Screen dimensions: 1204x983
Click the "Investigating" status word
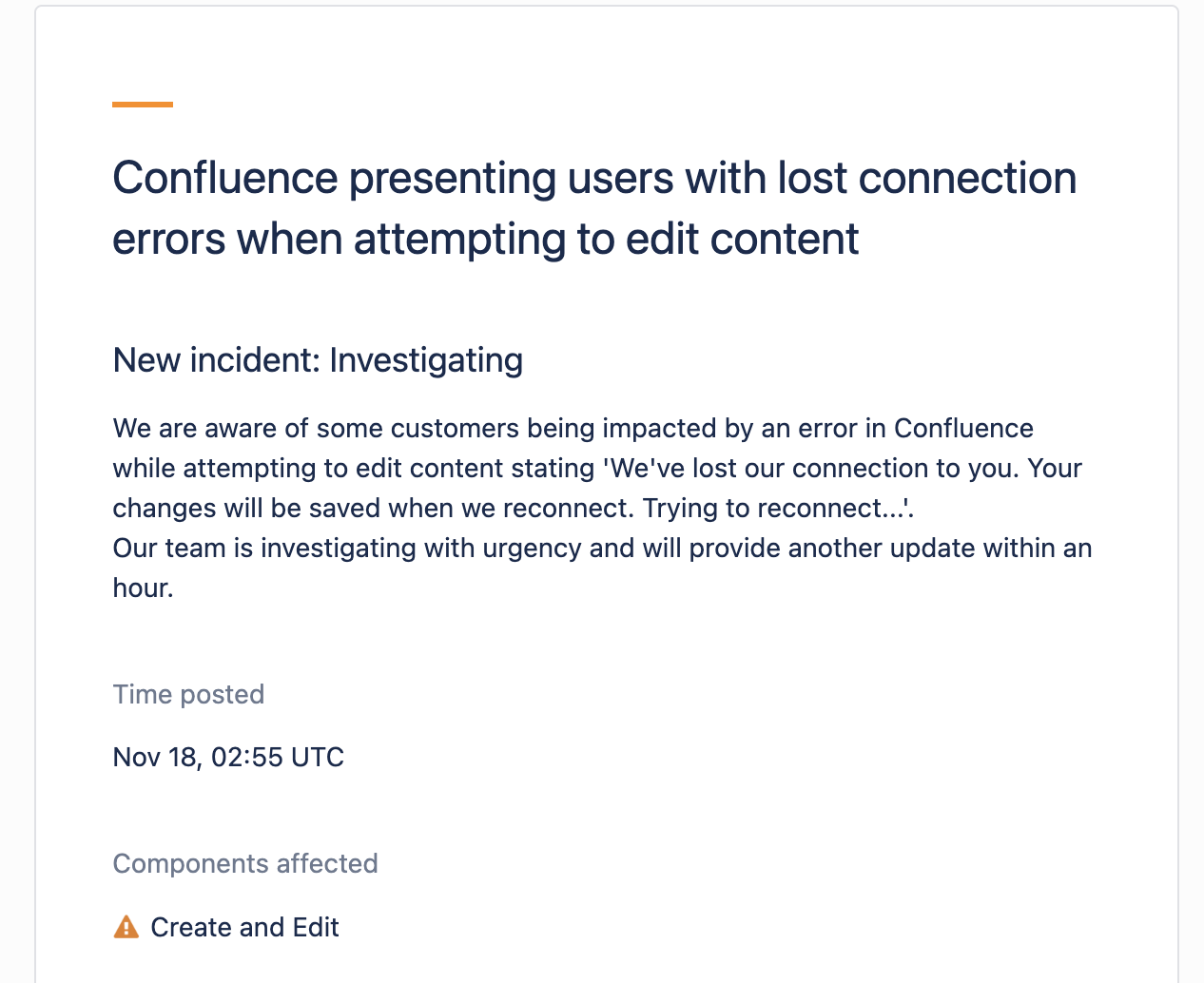(x=426, y=360)
